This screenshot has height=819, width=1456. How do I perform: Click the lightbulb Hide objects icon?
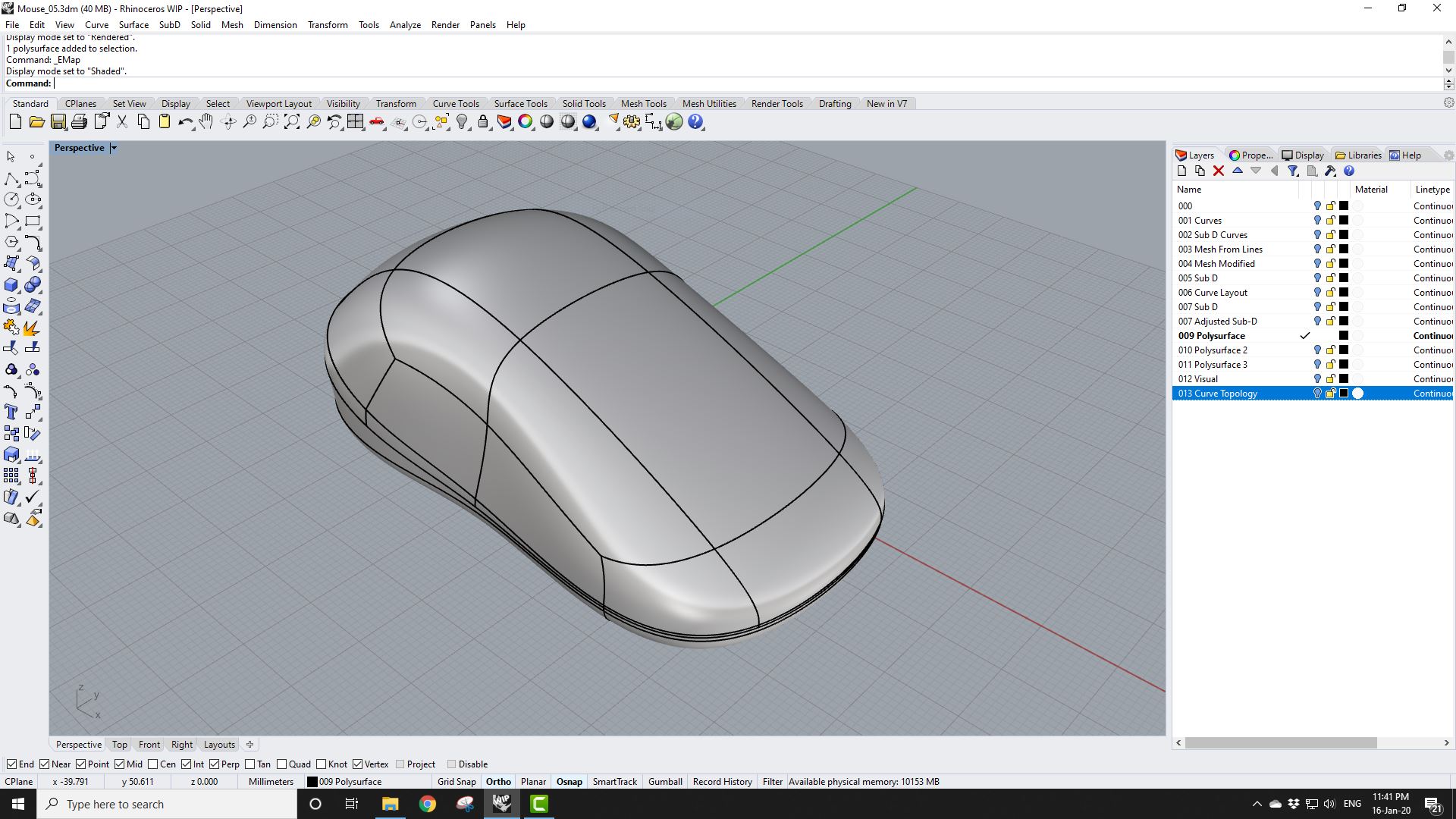462,122
